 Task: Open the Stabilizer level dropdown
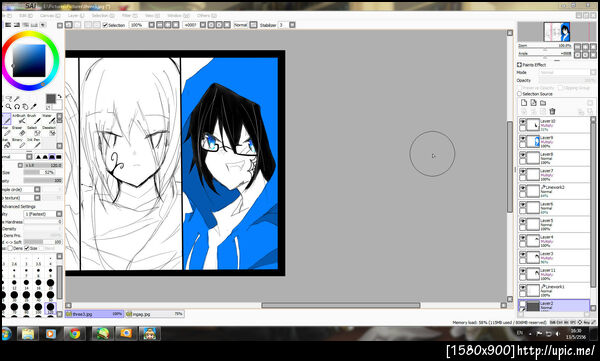click(x=292, y=25)
